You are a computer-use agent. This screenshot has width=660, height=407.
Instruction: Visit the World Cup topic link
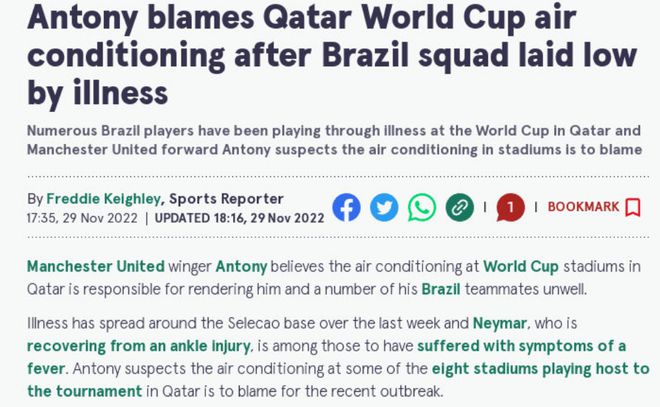tap(521, 266)
